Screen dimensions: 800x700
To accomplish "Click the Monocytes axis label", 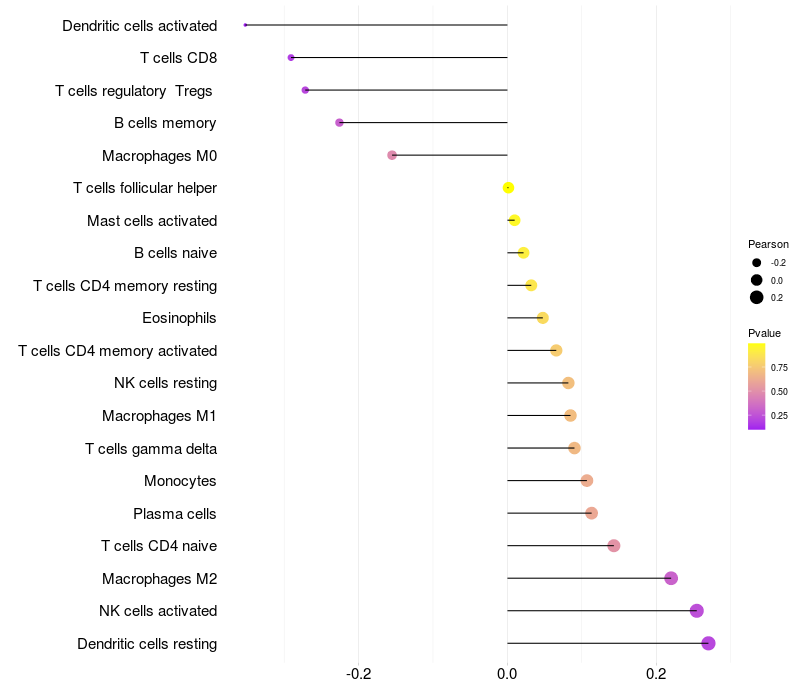I will [180, 481].
